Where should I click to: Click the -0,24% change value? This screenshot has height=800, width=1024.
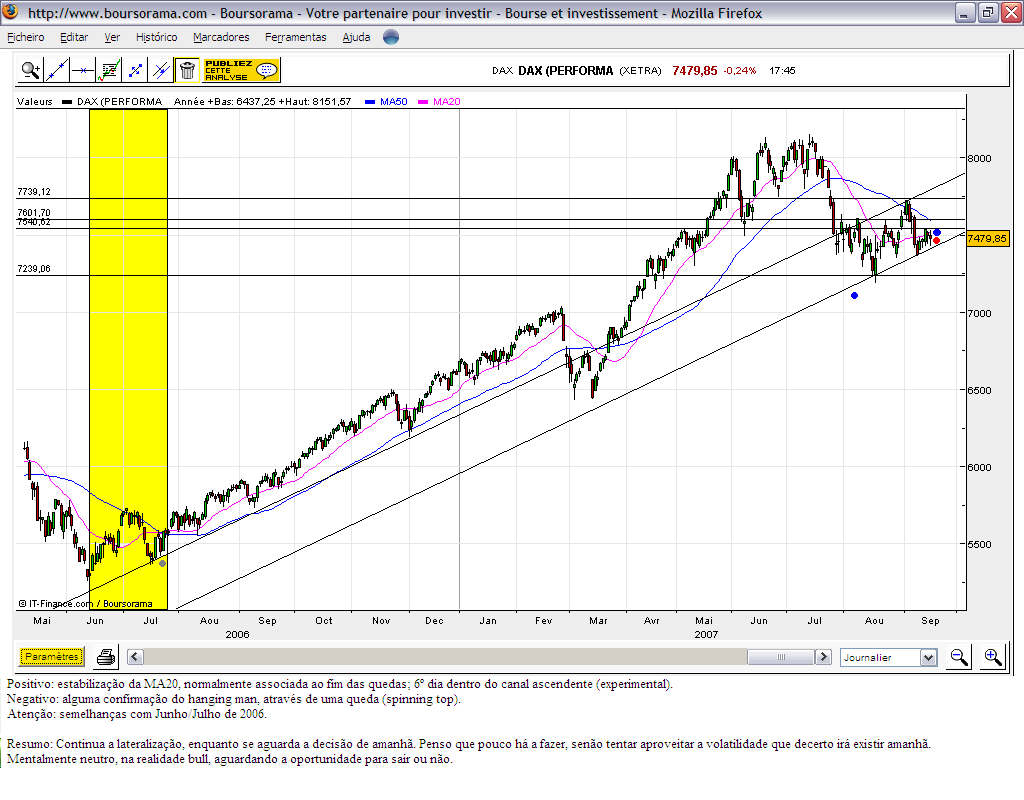(x=739, y=71)
